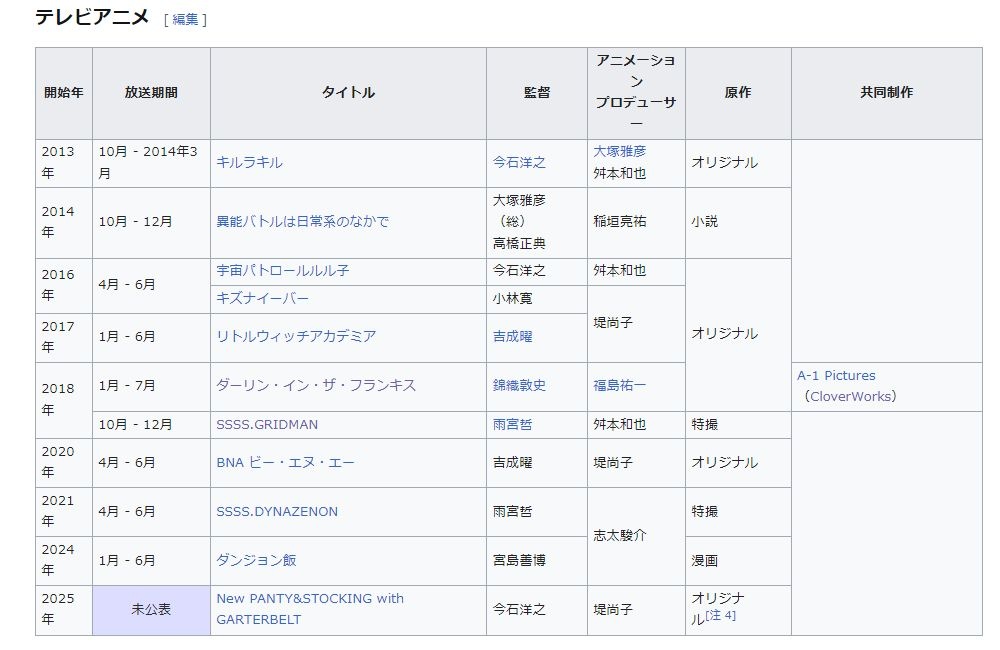1000x650 pixels.
Task: Click the highlighted 未公表 cell
Action: coord(151,609)
